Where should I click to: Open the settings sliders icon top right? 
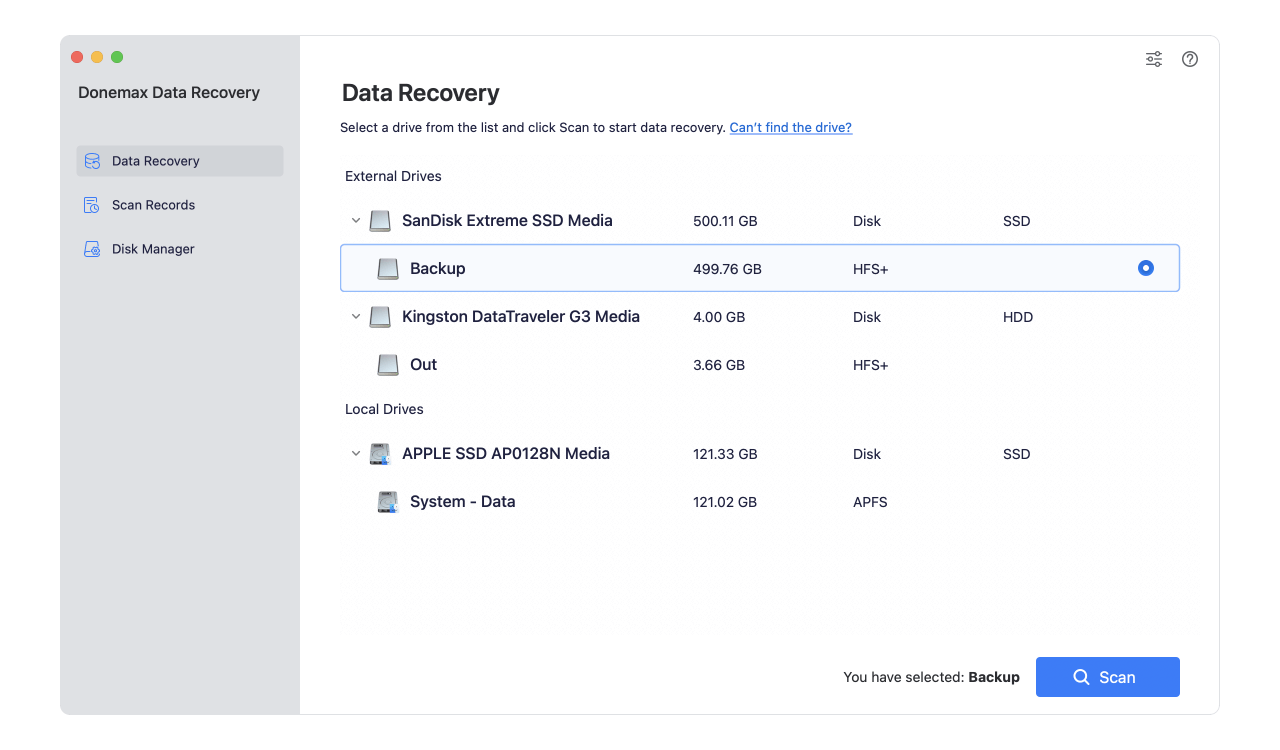[x=1153, y=59]
